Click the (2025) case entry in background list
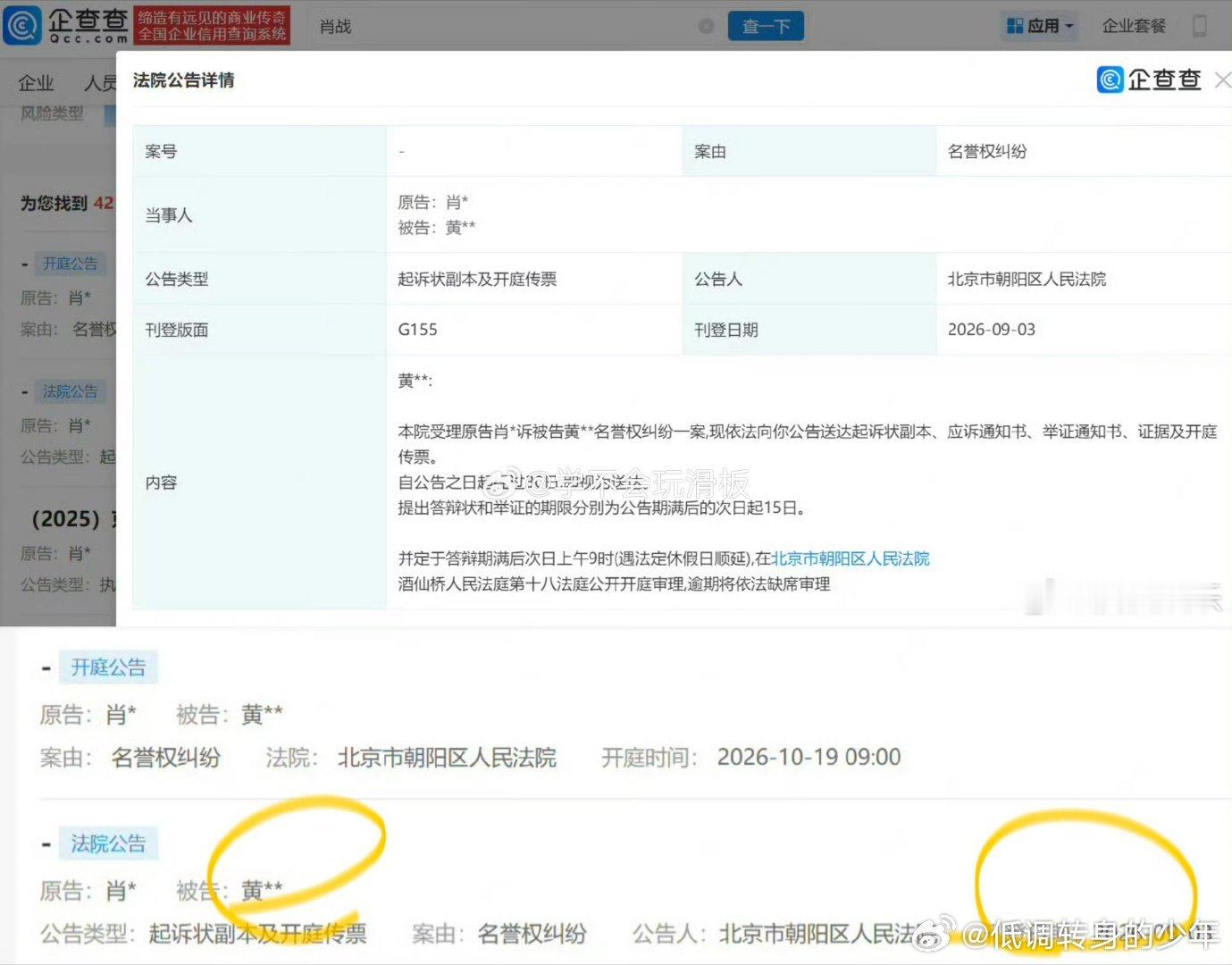This screenshot has height=965, width=1232. (72, 518)
